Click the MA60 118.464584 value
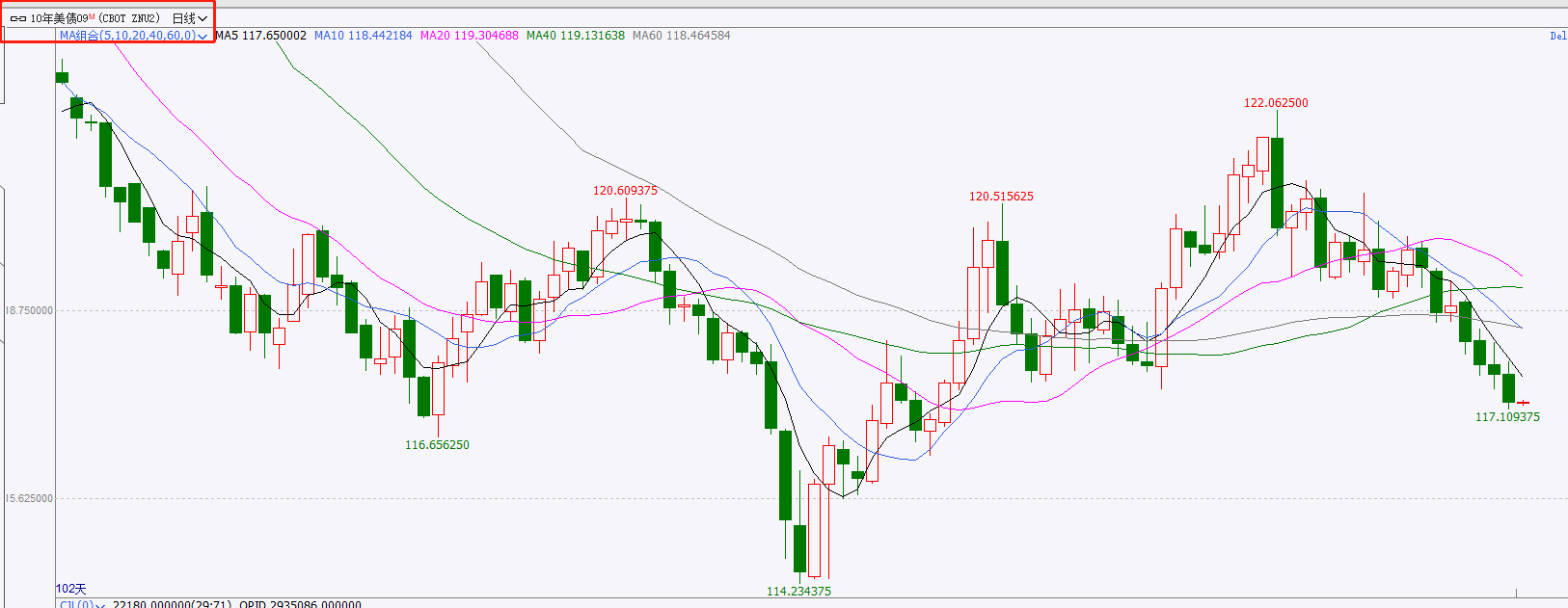The height and width of the screenshot is (608, 1568). tap(682, 36)
